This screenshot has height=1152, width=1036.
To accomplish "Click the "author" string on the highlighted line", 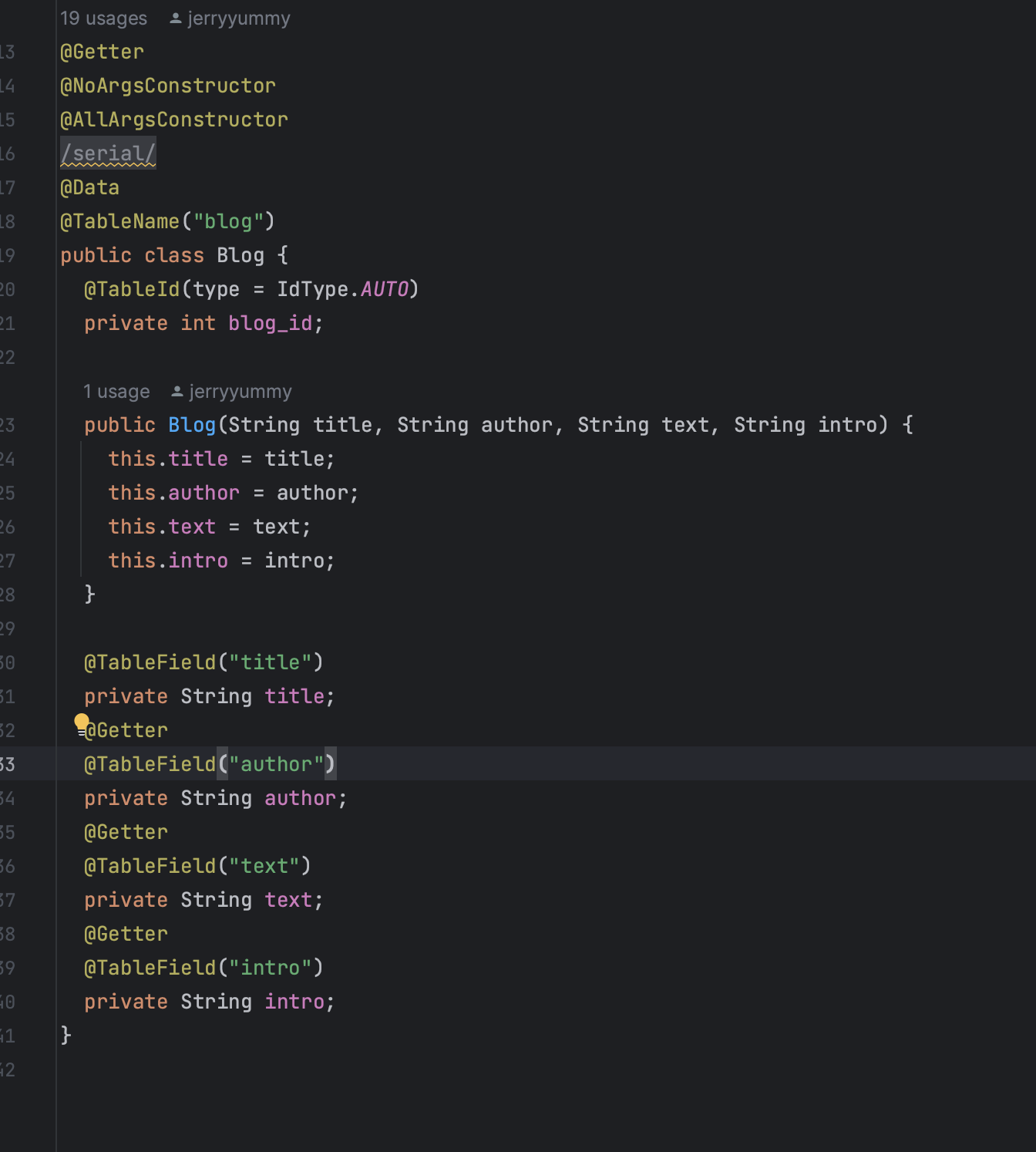I will tap(276, 764).
